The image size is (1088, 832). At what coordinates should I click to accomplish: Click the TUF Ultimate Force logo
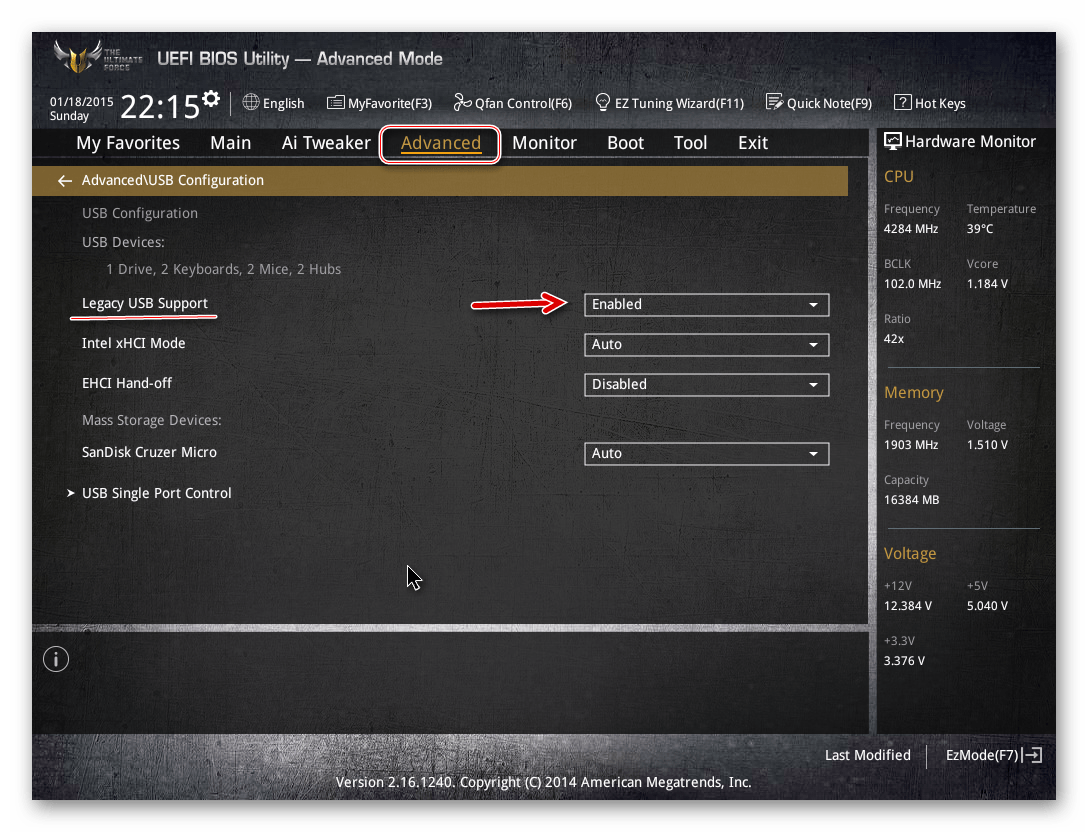[97, 58]
